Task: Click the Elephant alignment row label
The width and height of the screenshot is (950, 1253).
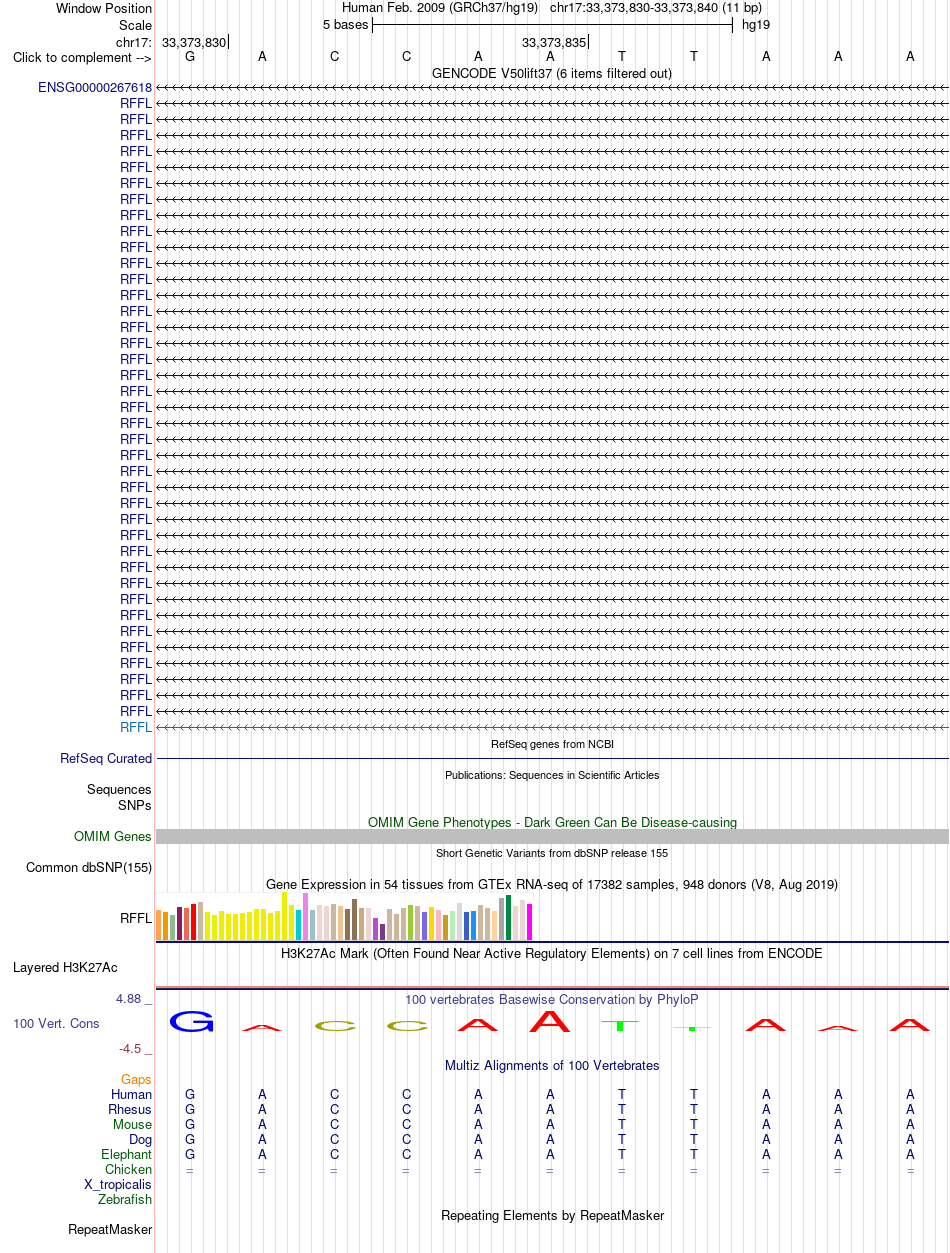Action: pos(127,1155)
